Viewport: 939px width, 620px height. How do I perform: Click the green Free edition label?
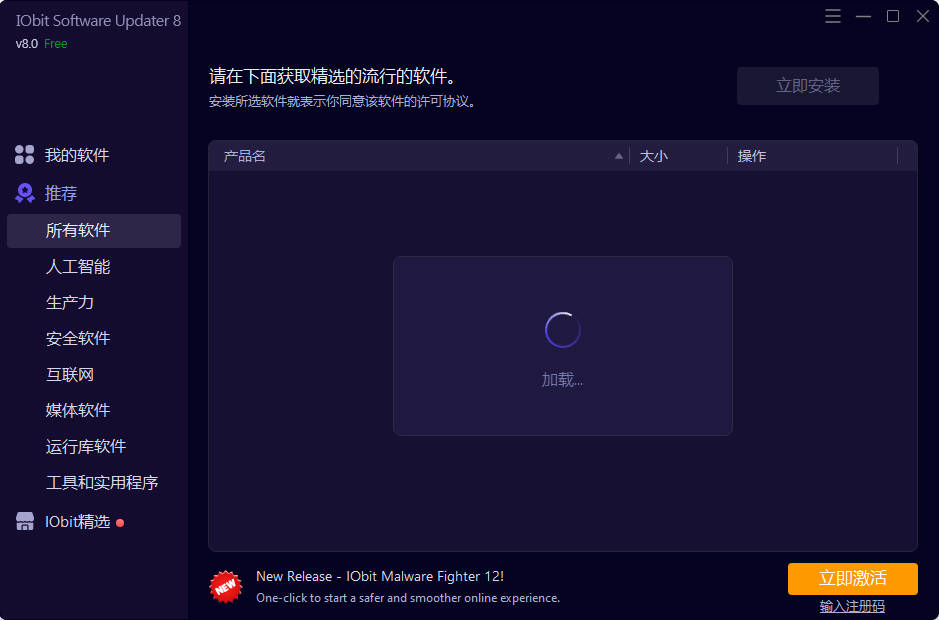(56, 44)
